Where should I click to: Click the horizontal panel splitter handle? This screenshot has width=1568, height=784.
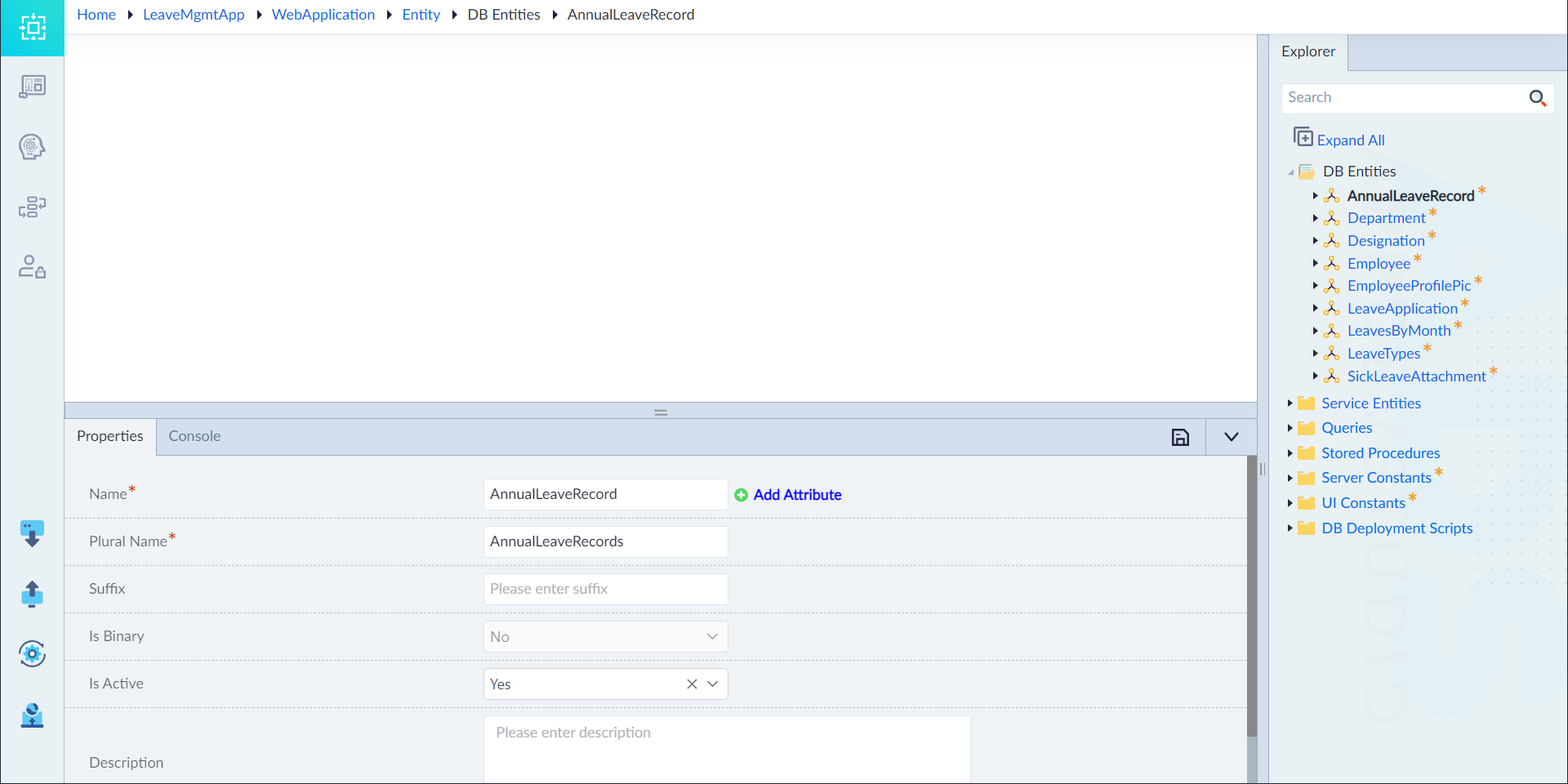pyautogui.click(x=661, y=412)
